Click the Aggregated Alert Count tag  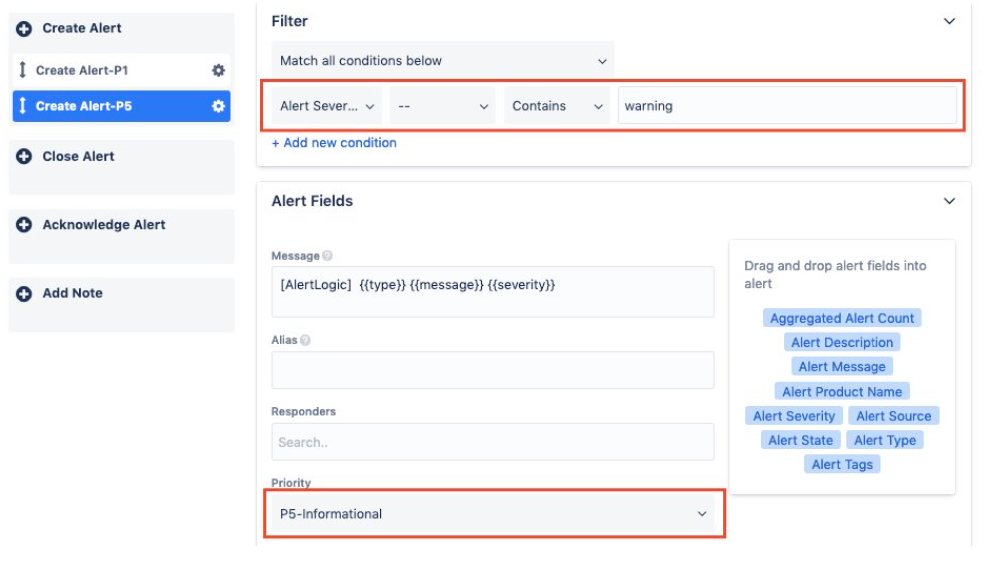[842, 318]
